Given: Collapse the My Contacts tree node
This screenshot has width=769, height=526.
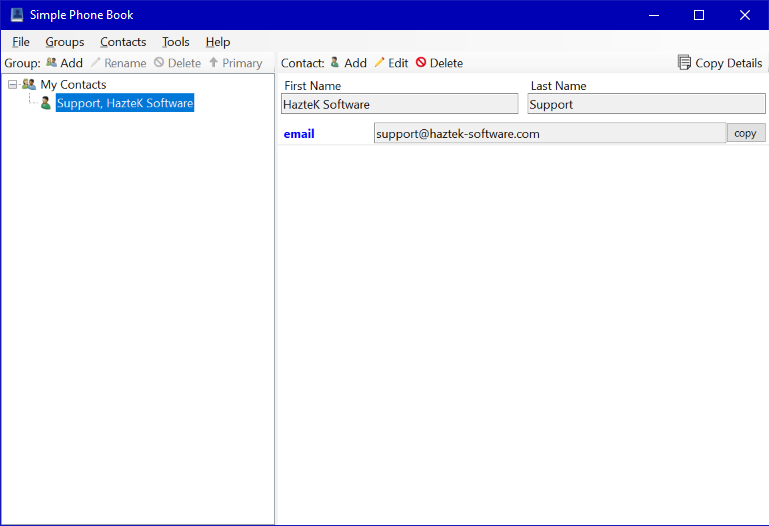Looking at the screenshot, I should [x=12, y=85].
